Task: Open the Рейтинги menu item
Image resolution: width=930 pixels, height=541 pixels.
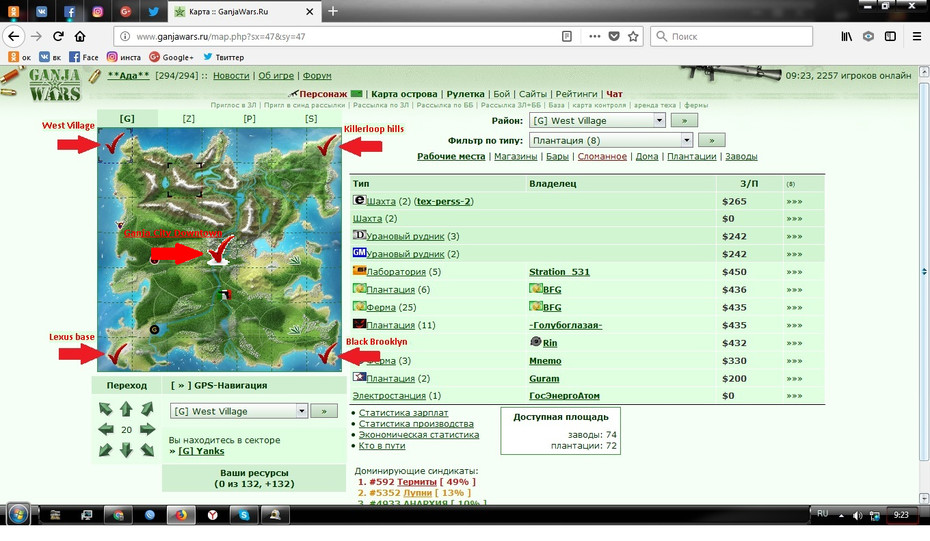Action: pyautogui.click(x=577, y=94)
